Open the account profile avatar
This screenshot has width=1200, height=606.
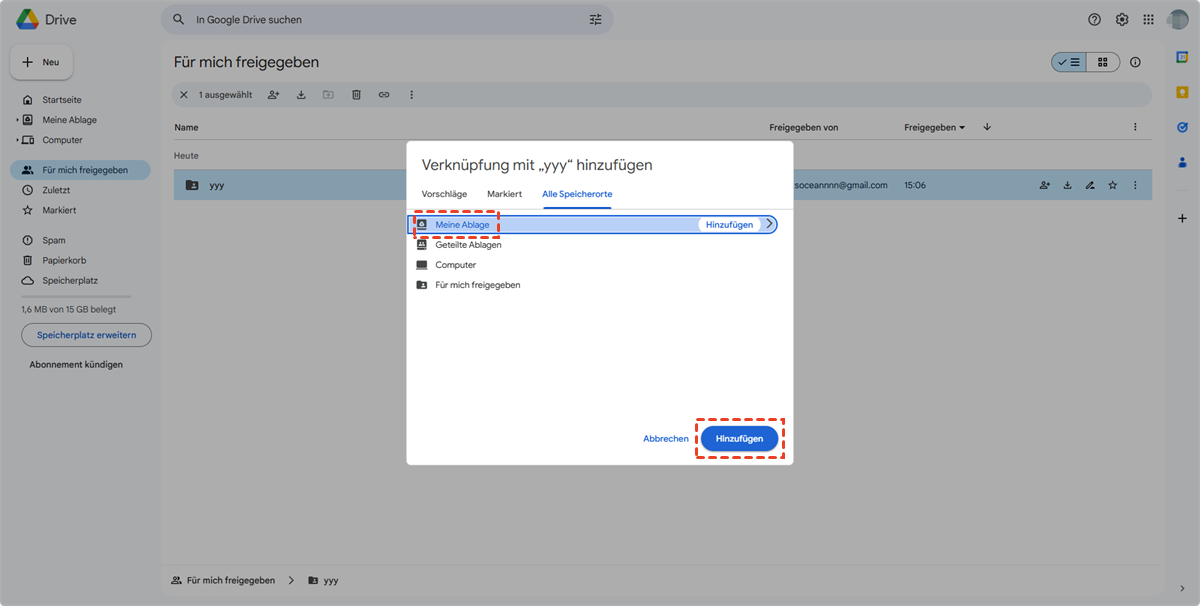(x=1178, y=19)
